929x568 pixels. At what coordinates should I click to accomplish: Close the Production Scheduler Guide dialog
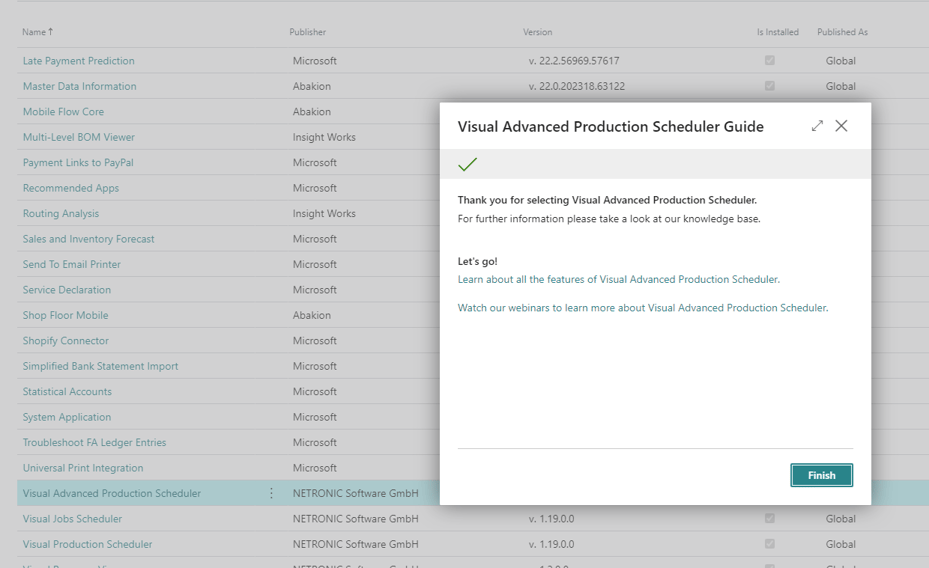pos(841,126)
